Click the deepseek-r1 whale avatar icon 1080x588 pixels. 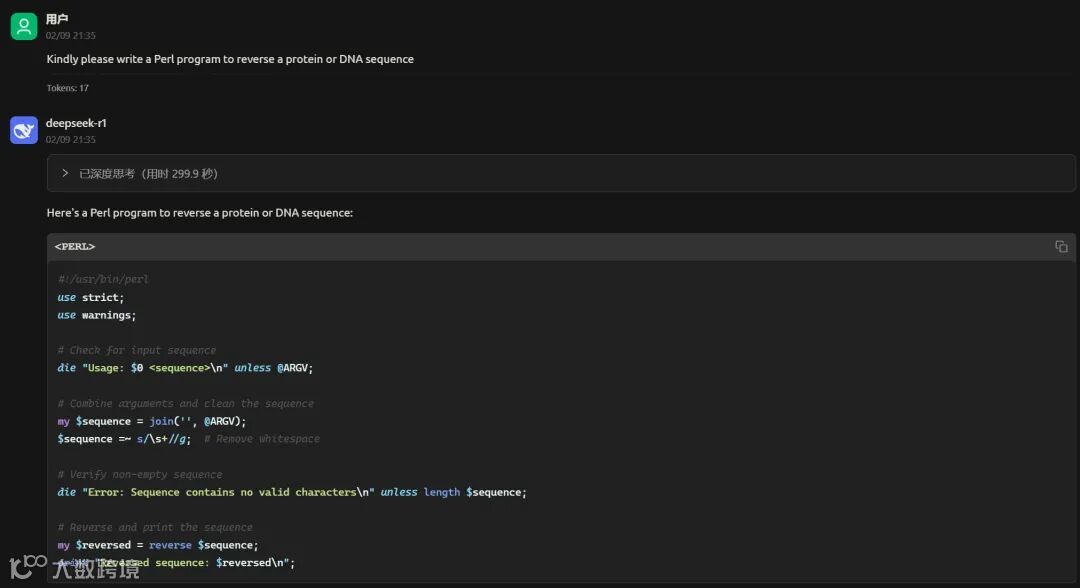(24, 130)
